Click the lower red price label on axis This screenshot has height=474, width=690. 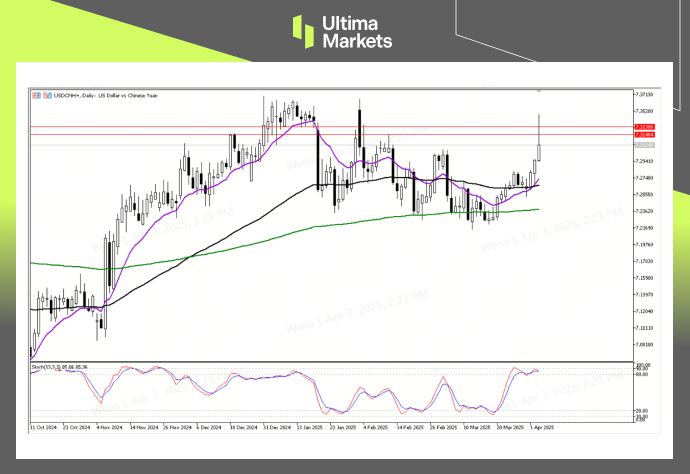click(x=644, y=135)
